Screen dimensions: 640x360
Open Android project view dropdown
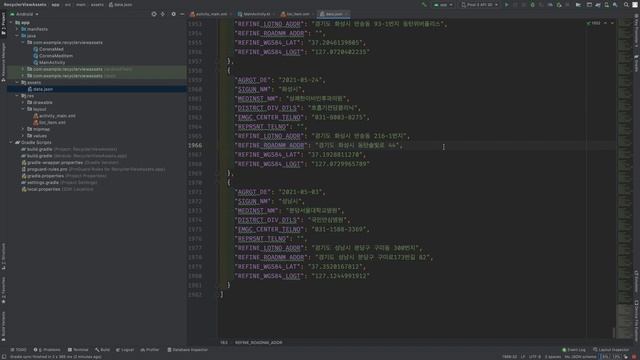pyautogui.click(x=24, y=14)
